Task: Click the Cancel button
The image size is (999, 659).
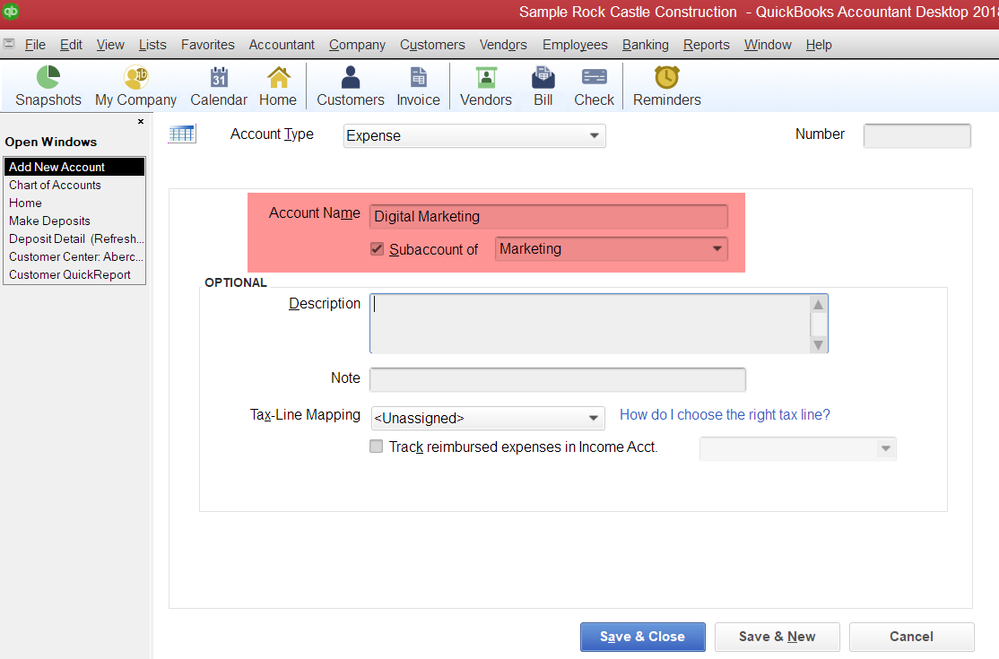Action: tap(911, 637)
